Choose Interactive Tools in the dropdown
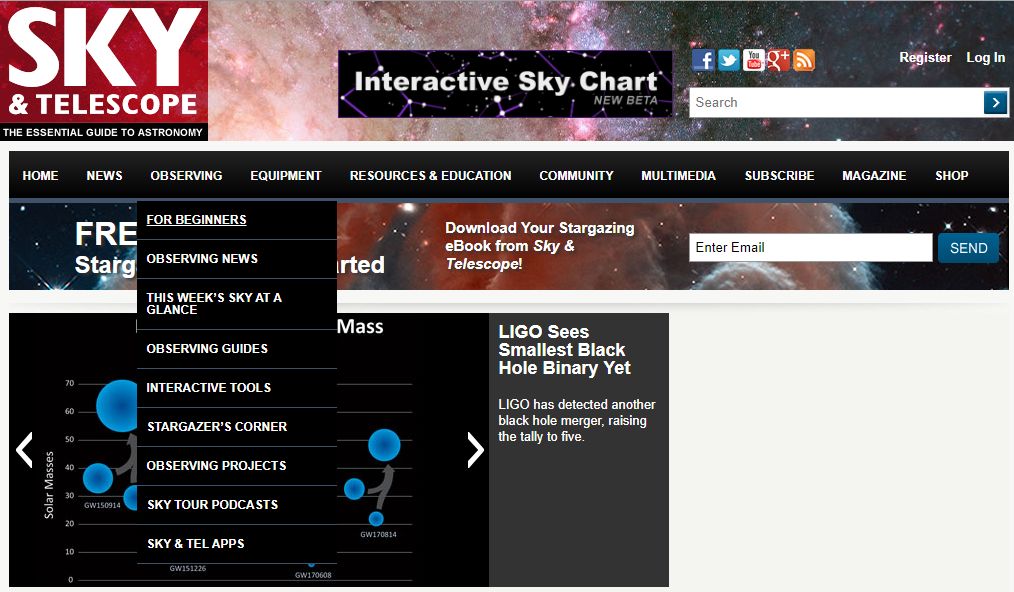Image resolution: width=1014 pixels, height=592 pixels. tap(237, 388)
